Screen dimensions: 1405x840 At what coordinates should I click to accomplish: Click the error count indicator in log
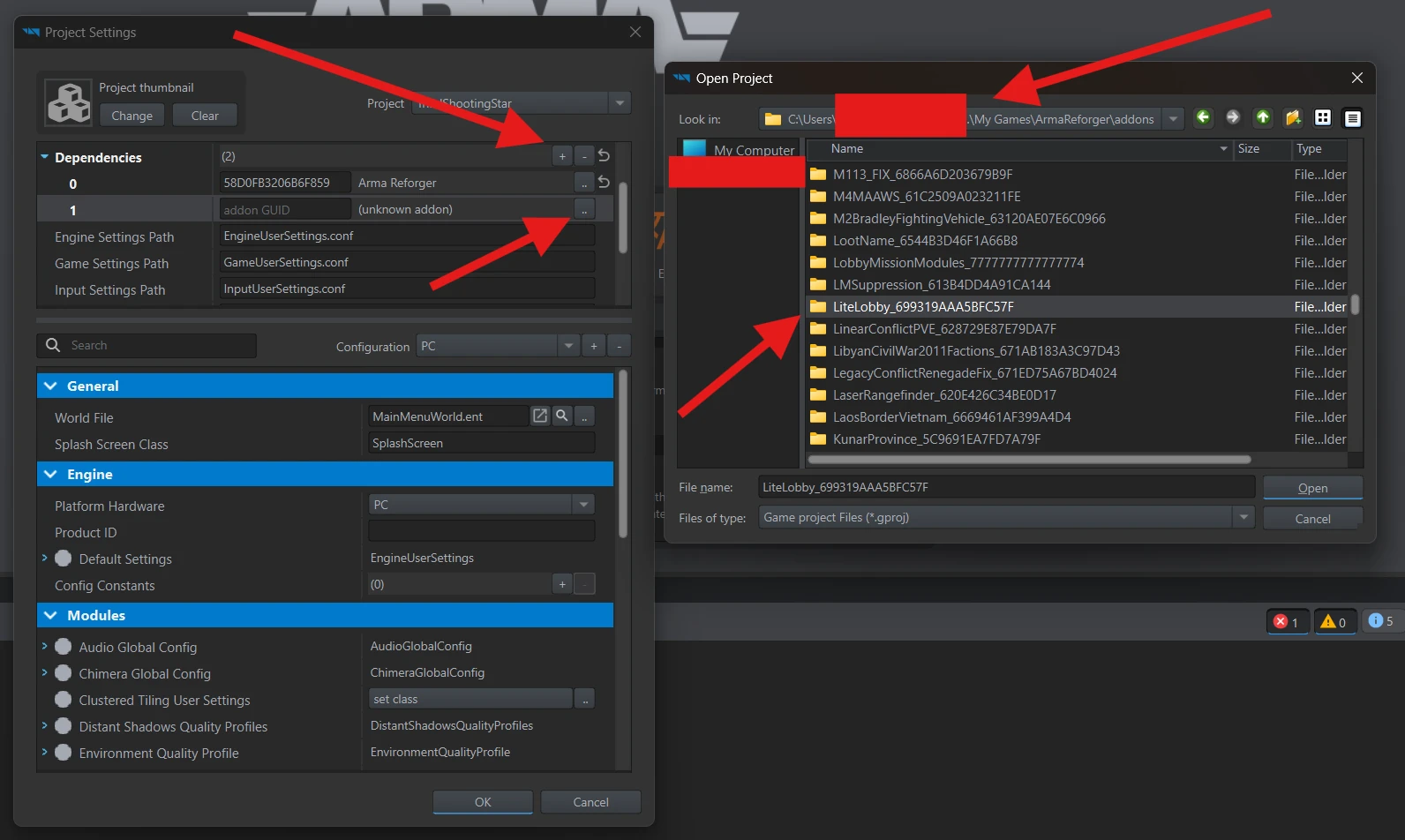(x=1288, y=622)
